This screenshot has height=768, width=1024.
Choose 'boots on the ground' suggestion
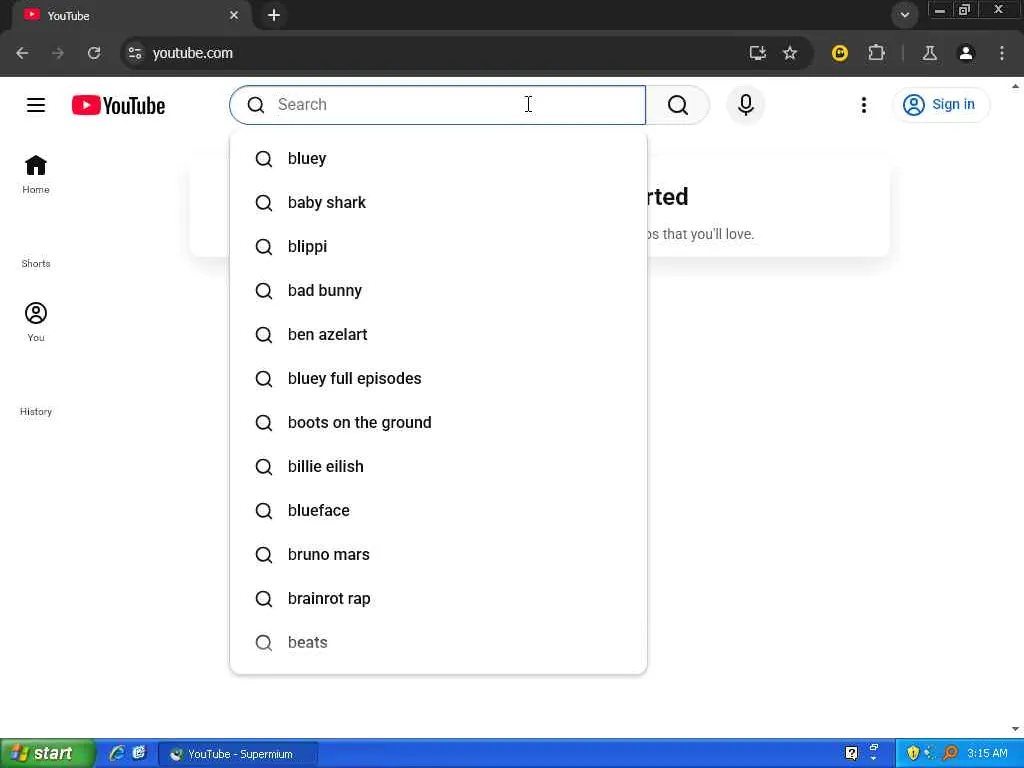[x=438, y=423]
